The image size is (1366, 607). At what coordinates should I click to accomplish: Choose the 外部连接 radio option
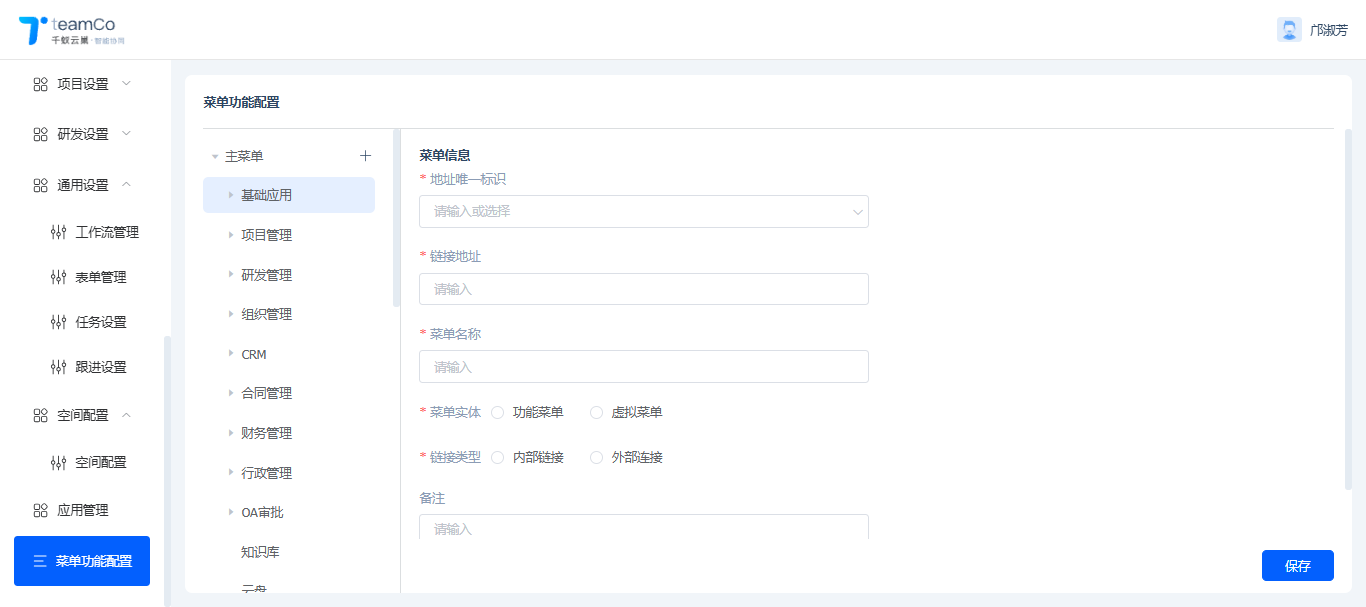[596, 457]
